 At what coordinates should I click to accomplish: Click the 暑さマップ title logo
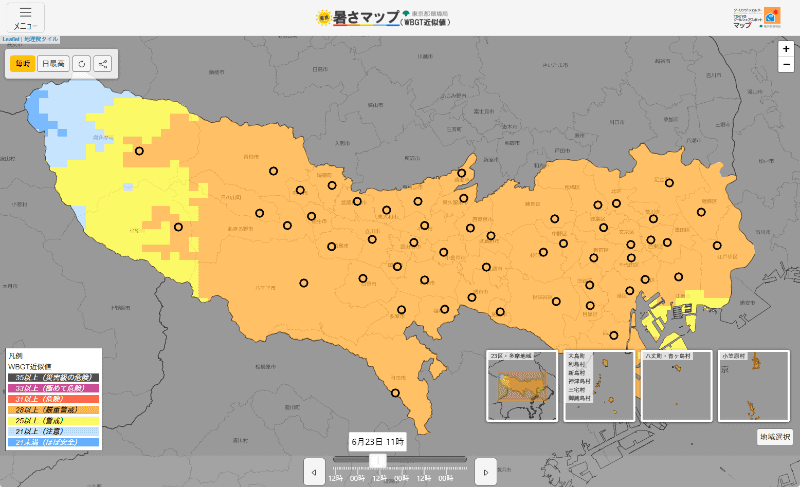coord(383,18)
